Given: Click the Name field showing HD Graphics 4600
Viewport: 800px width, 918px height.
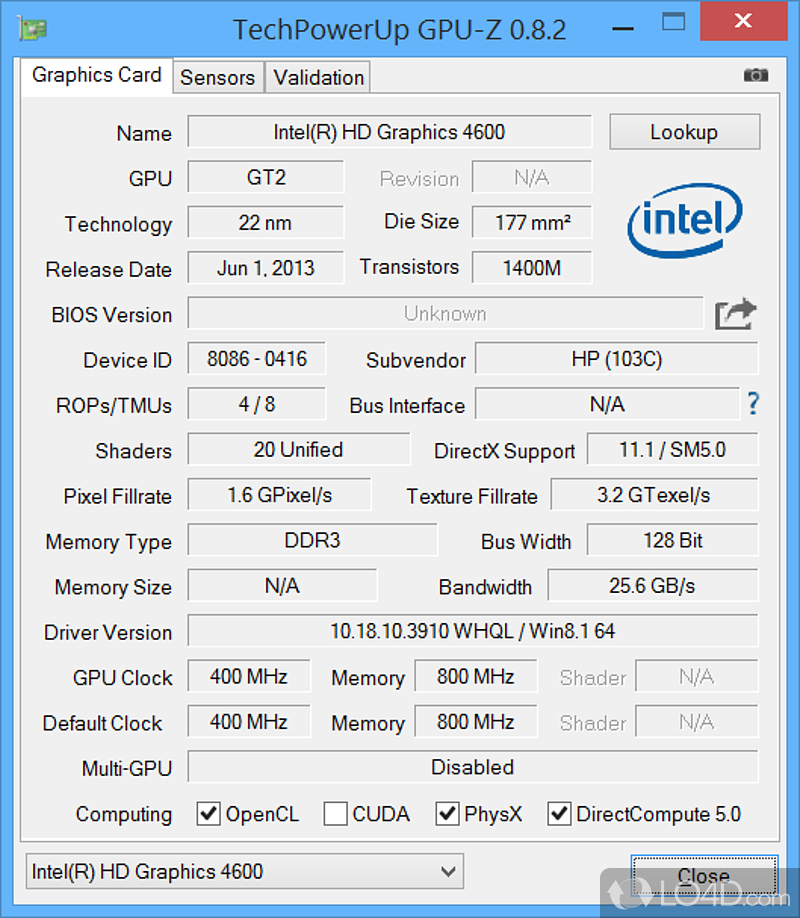Looking at the screenshot, I should [x=389, y=132].
